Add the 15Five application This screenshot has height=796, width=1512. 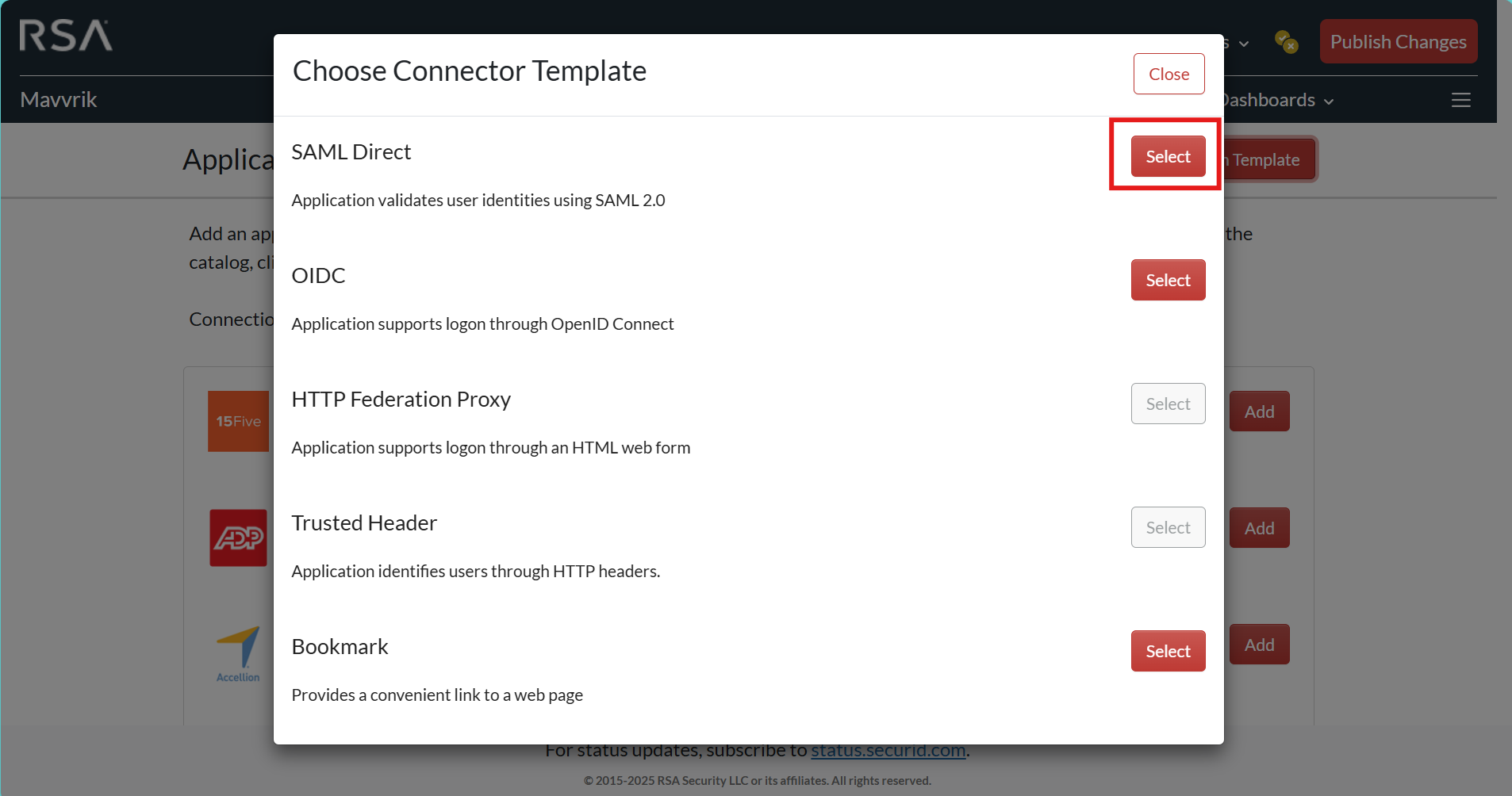[1259, 411]
